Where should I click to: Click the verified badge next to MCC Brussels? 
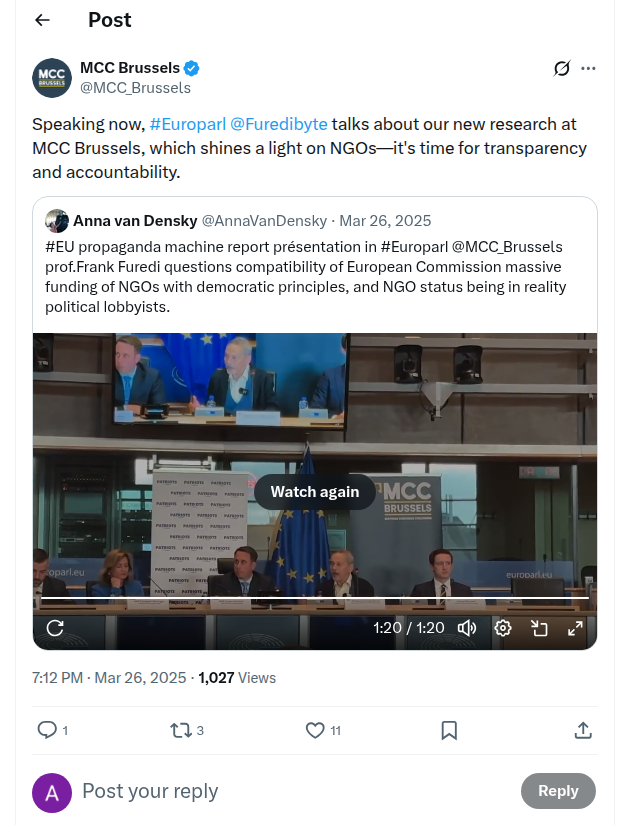(190, 67)
